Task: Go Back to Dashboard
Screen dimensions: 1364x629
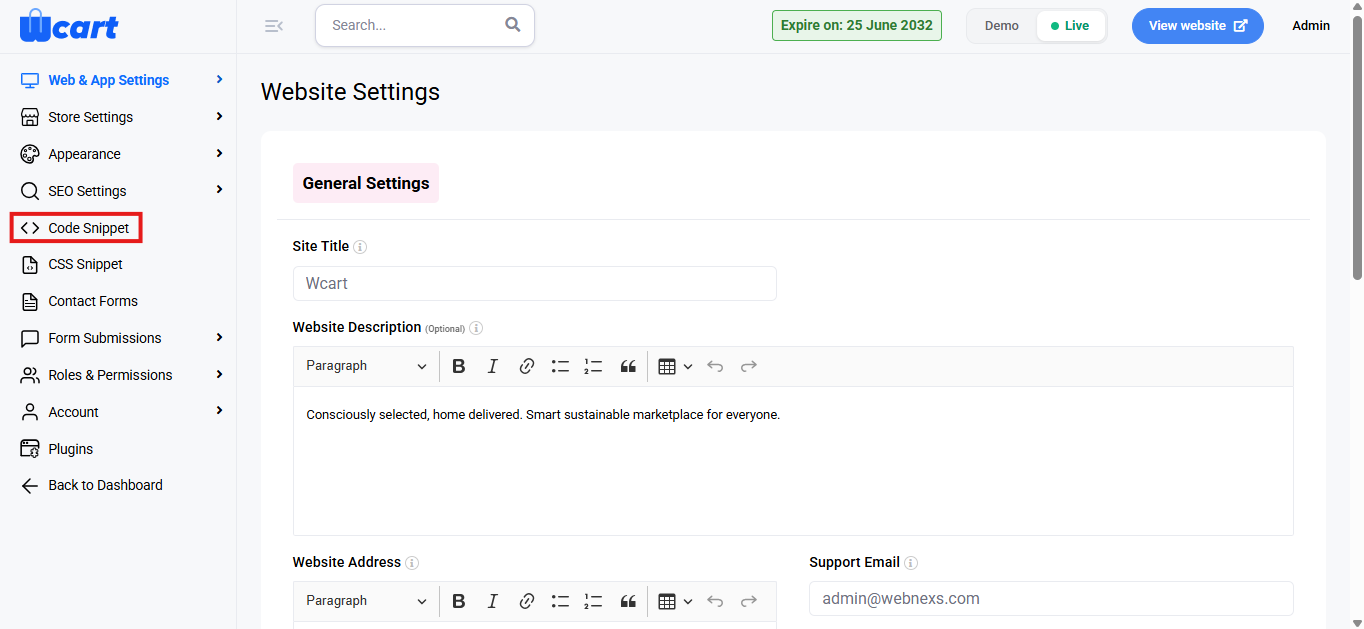Action: (x=92, y=485)
